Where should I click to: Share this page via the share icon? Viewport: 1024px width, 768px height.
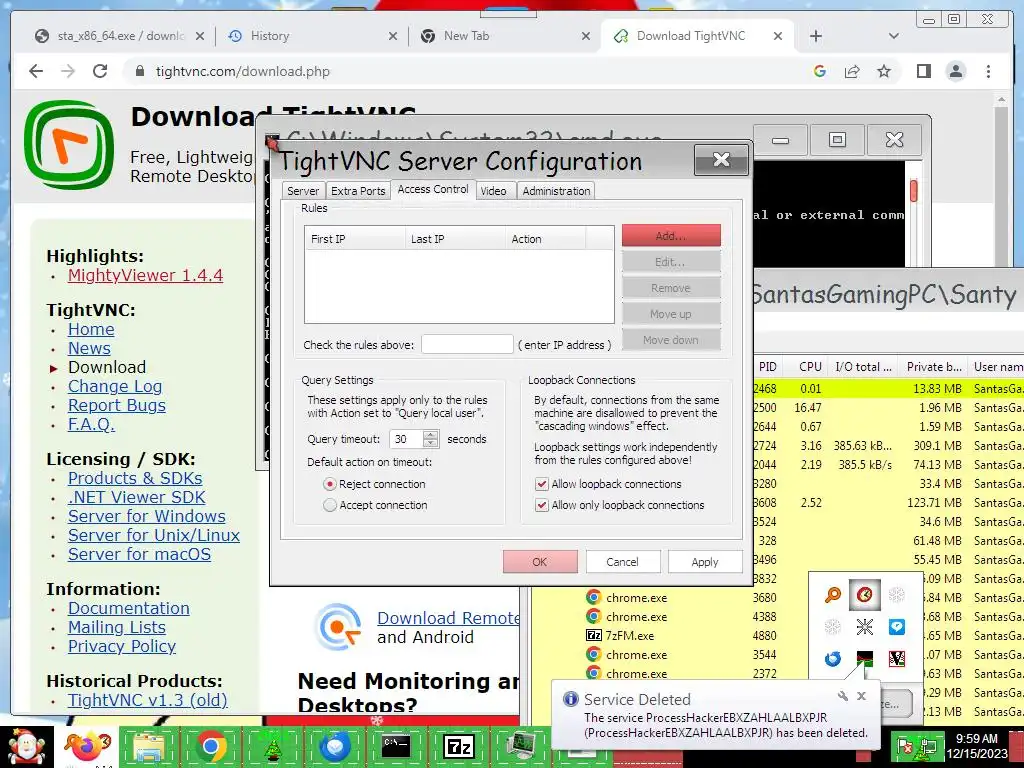[852, 71]
